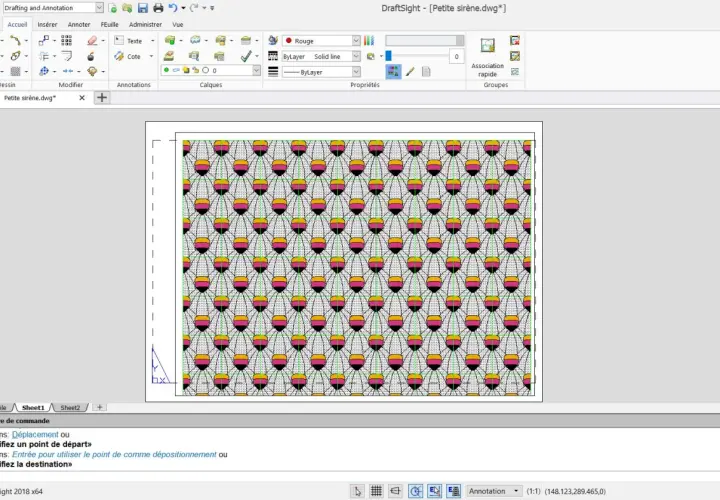
Task: Toggle Entity Snaps in status bar
Action: (434, 491)
